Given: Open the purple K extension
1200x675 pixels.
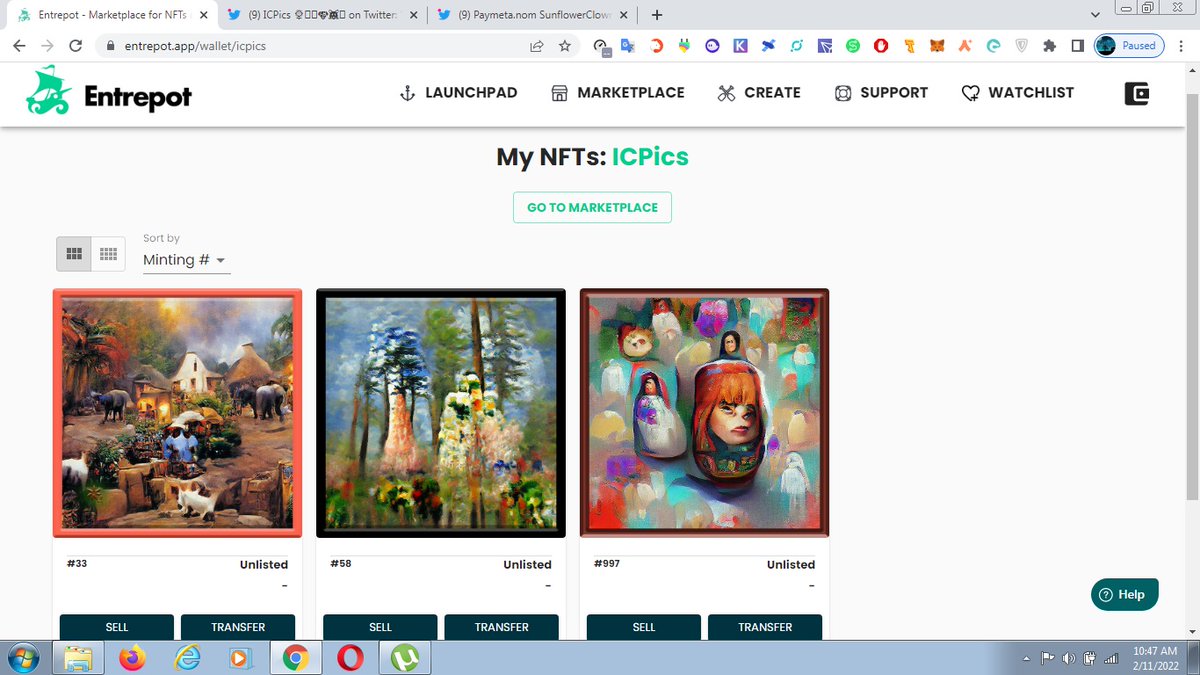Looking at the screenshot, I should pos(740,46).
